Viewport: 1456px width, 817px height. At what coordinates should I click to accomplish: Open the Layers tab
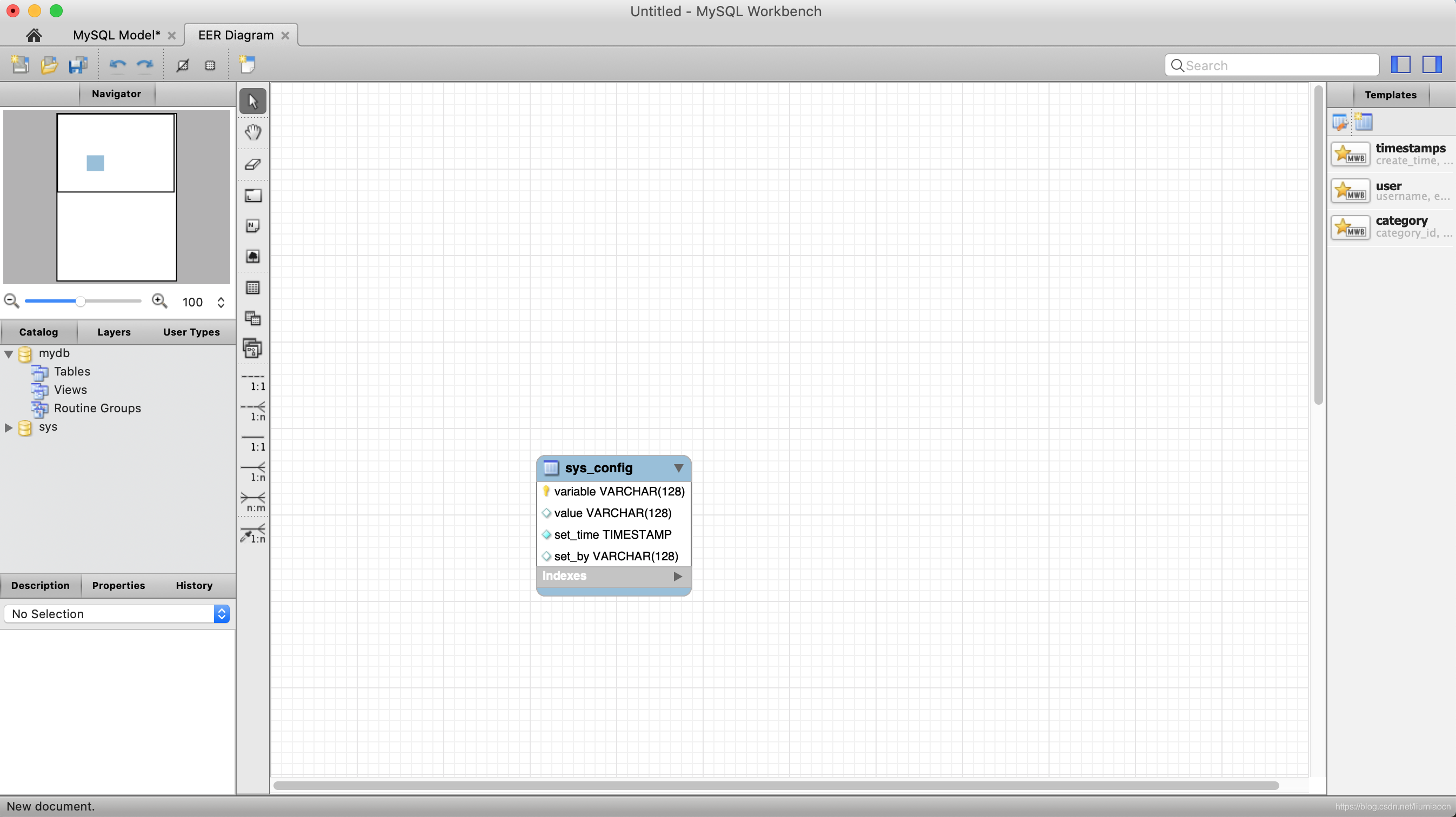(113, 332)
